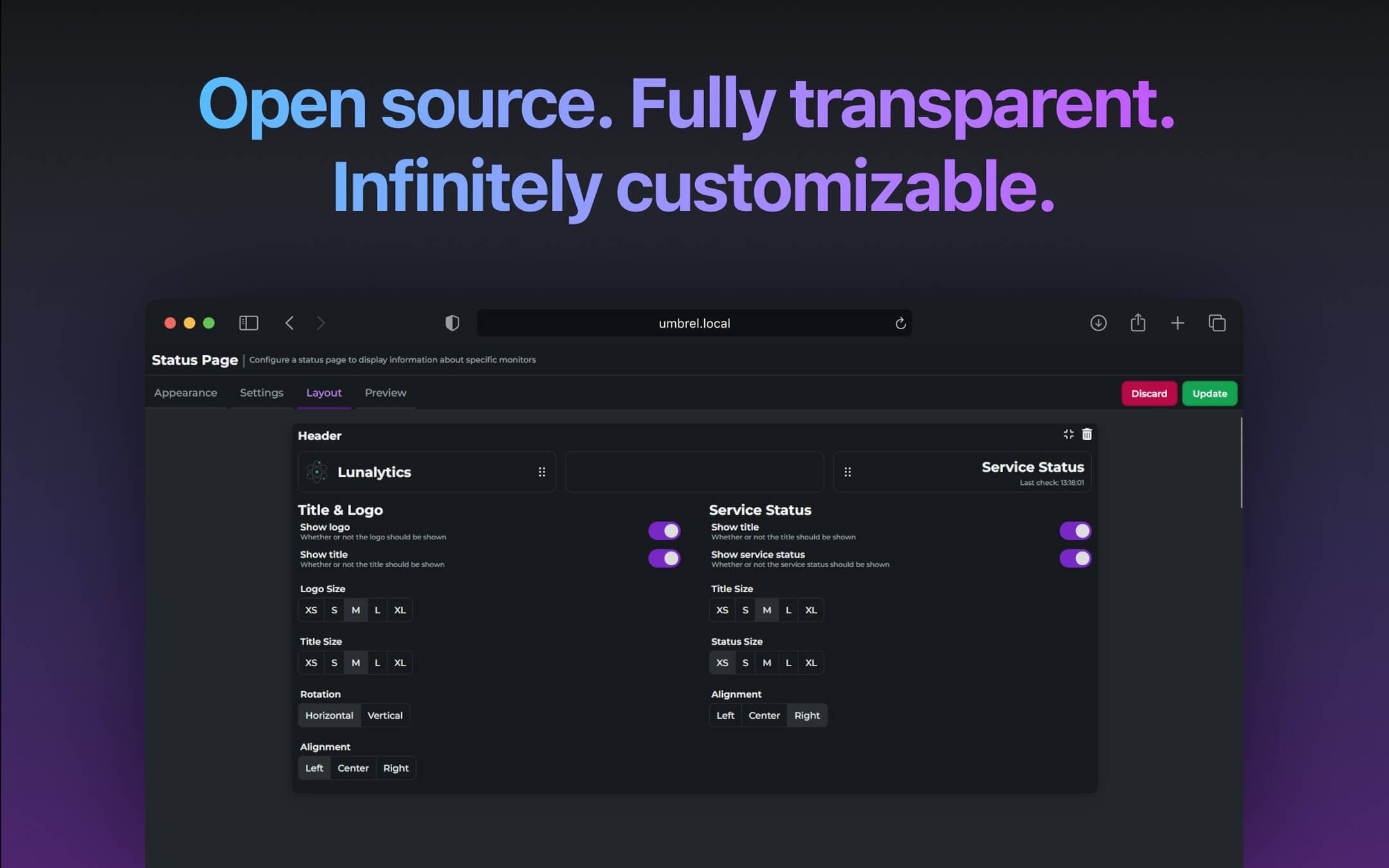Delete the Header section via trash icon
The height and width of the screenshot is (868, 1389).
click(1087, 435)
